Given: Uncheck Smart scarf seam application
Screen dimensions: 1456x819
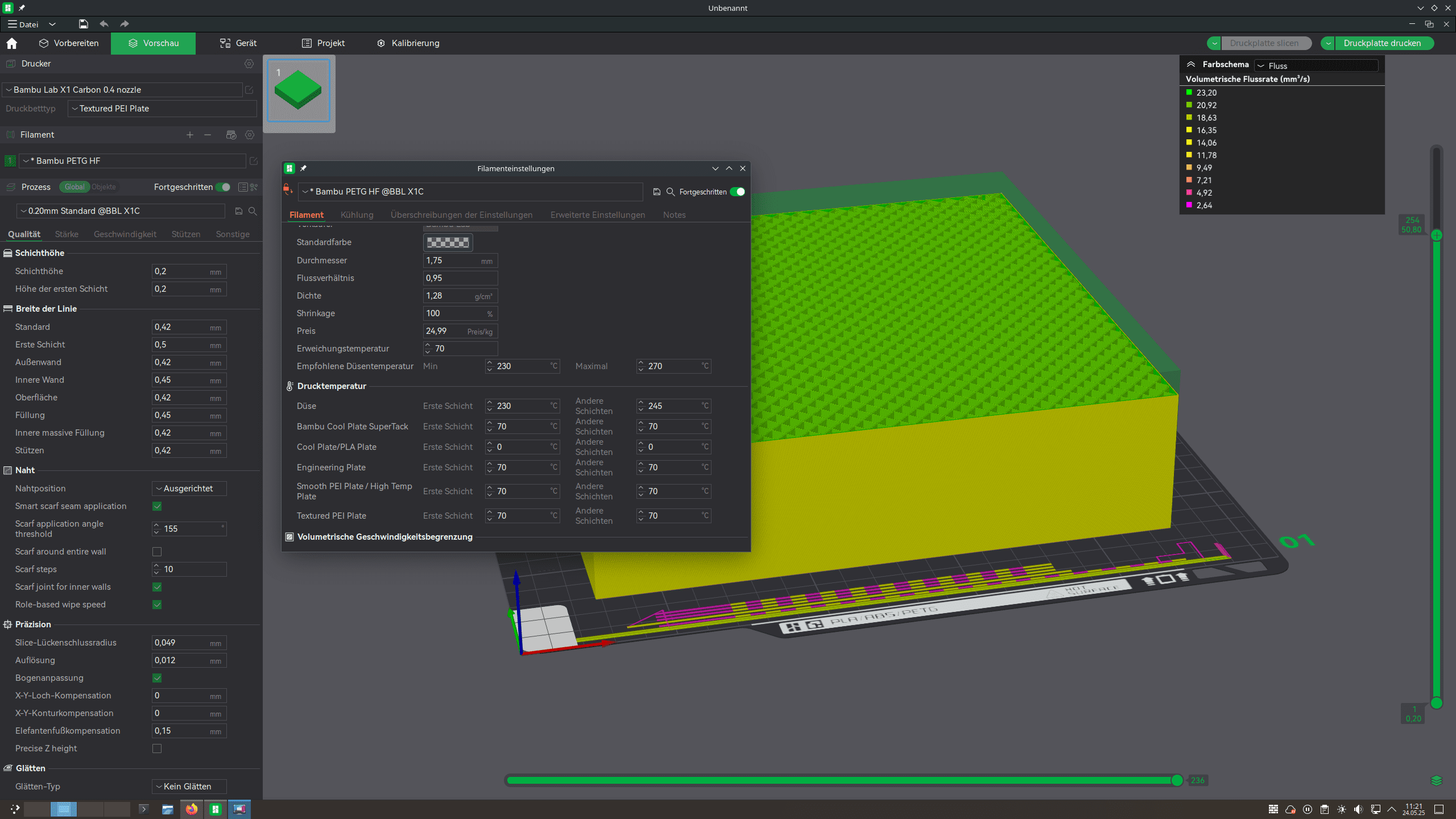Looking at the screenshot, I should (x=157, y=506).
